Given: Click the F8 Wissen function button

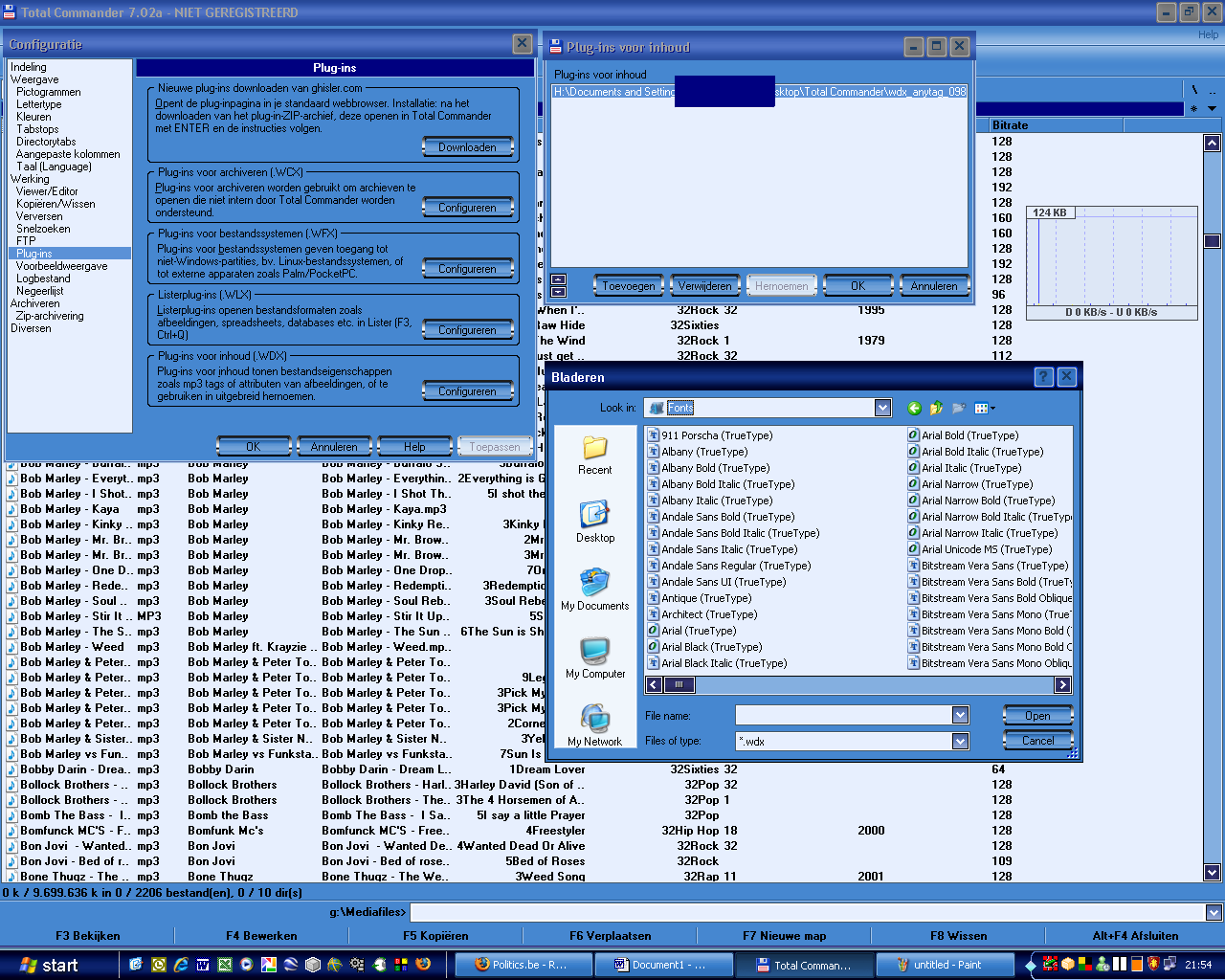Looking at the screenshot, I should click(959, 936).
